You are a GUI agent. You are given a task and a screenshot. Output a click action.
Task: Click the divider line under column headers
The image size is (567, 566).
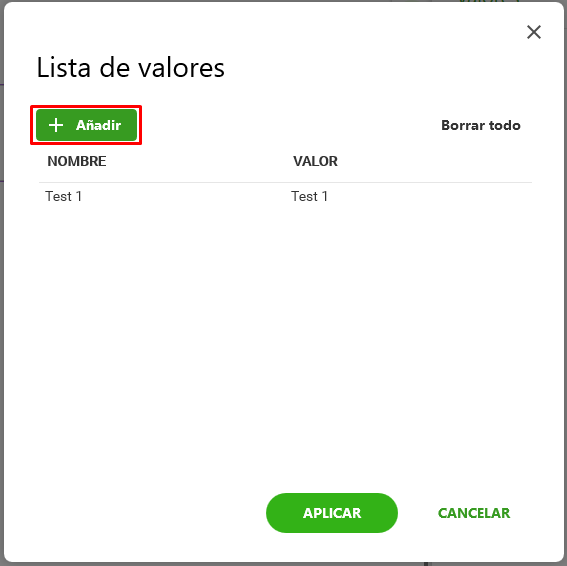click(285, 182)
